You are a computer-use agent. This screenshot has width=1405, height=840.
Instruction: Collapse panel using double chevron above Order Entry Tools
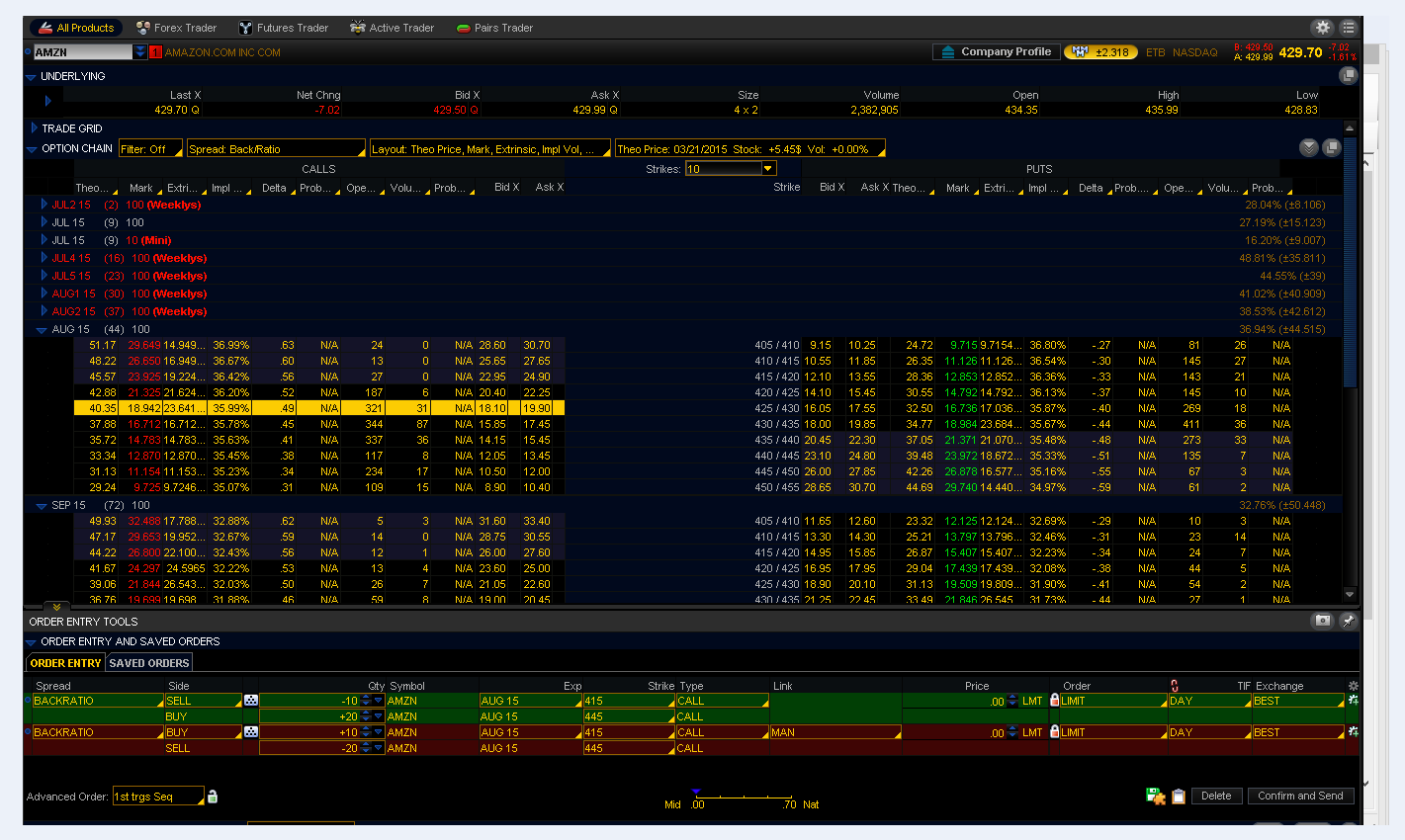click(57, 607)
